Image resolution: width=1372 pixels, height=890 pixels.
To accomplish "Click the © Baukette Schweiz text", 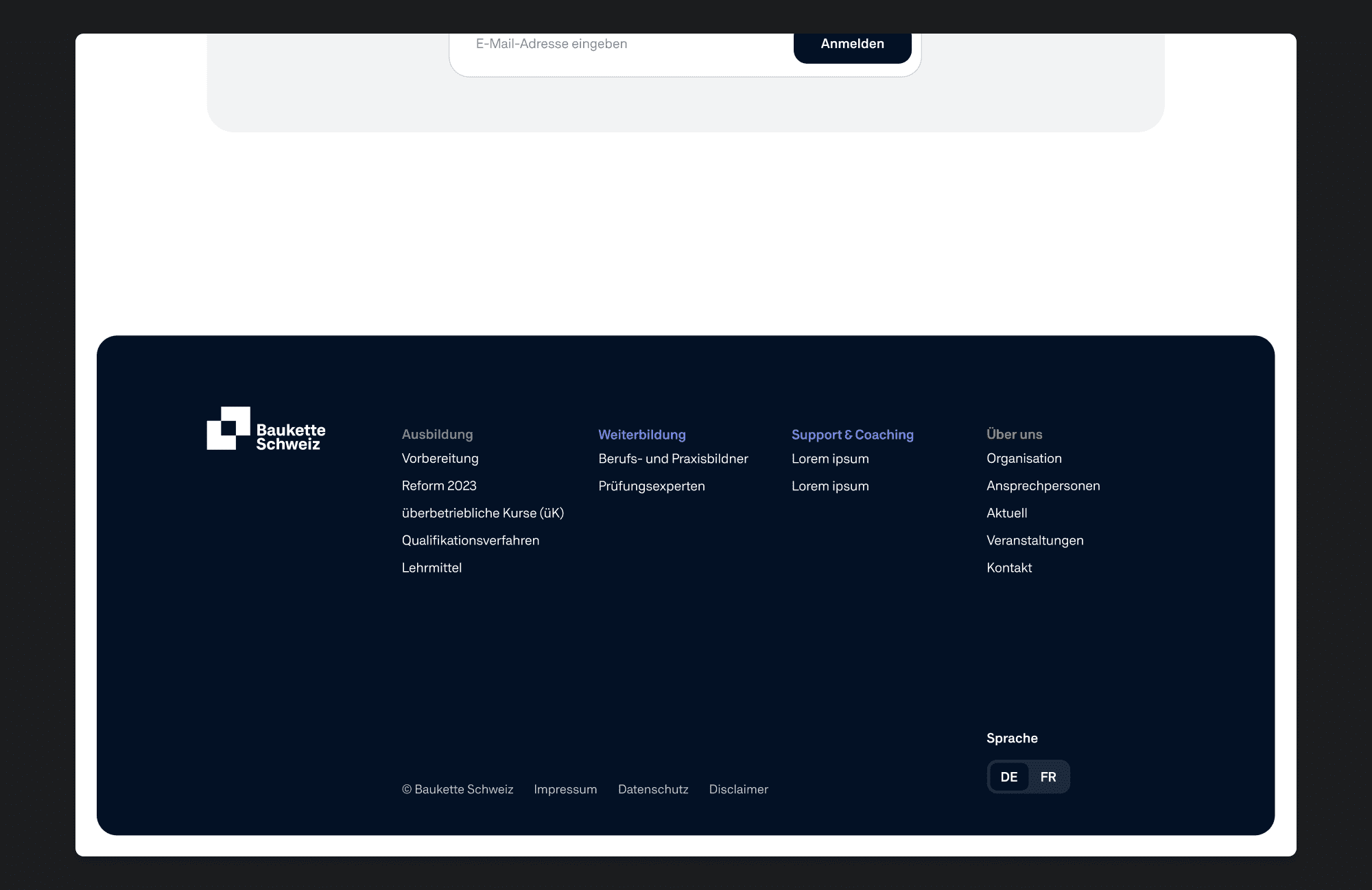I will pos(458,789).
